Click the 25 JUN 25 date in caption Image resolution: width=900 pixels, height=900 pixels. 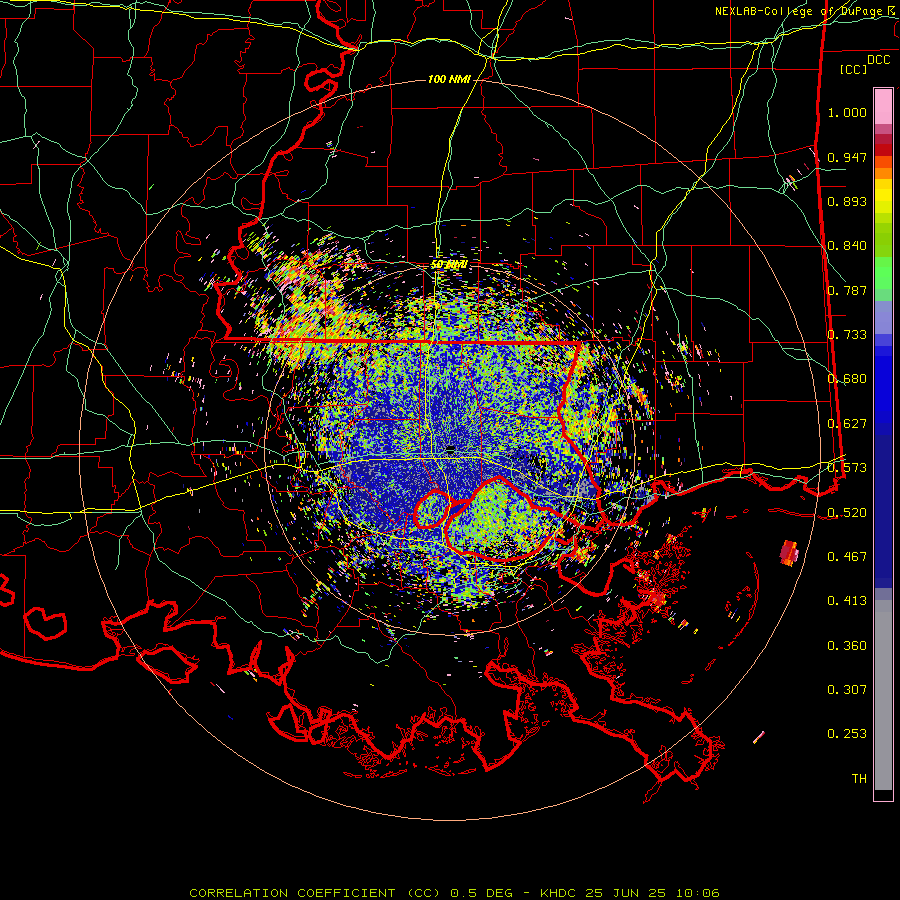[626, 893]
